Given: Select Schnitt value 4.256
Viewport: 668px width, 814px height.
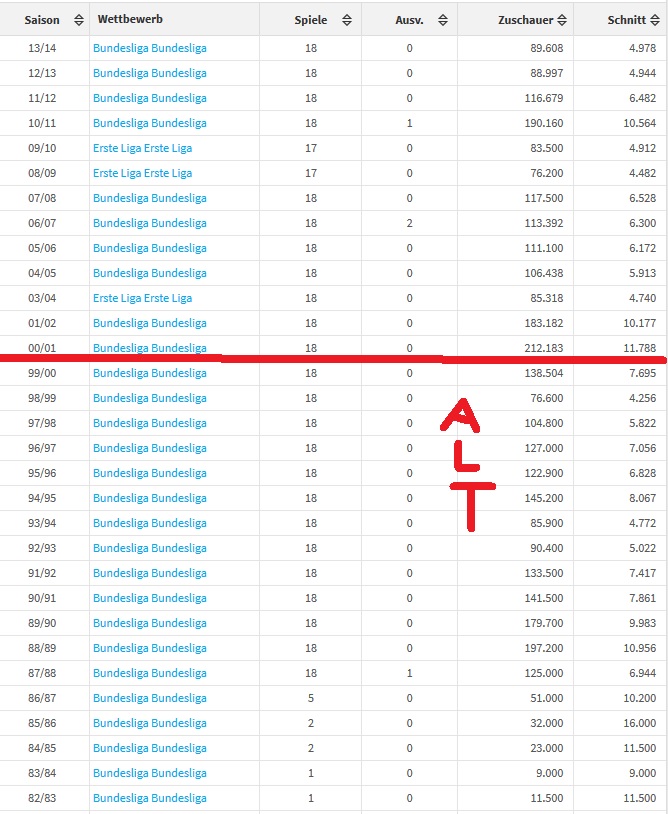Looking at the screenshot, I should coord(643,398).
